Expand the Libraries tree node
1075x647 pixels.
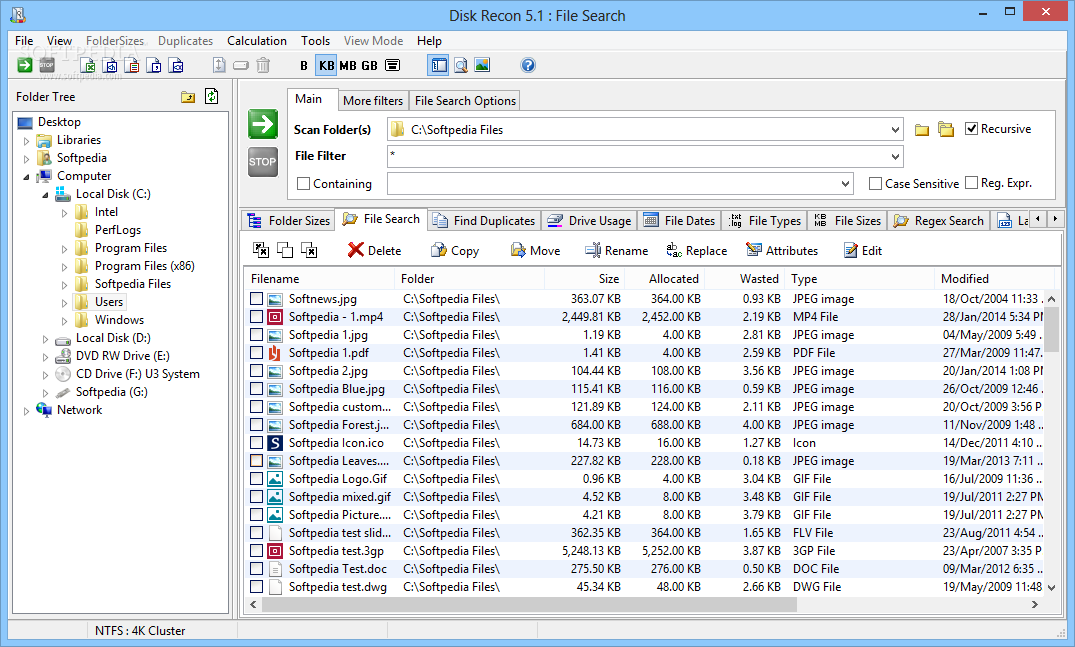pos(27,141)
